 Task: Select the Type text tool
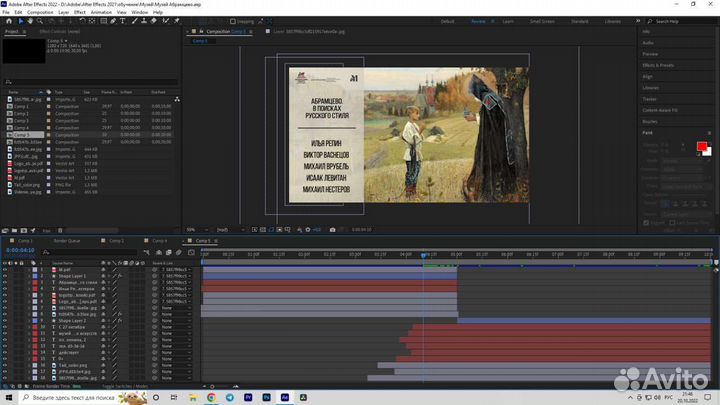pyautogui.click(x=123, y=21)
